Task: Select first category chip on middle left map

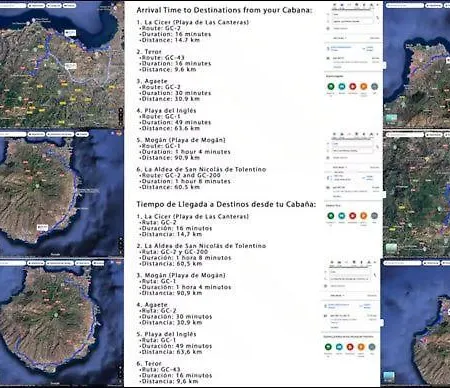Action: (36, 134)
